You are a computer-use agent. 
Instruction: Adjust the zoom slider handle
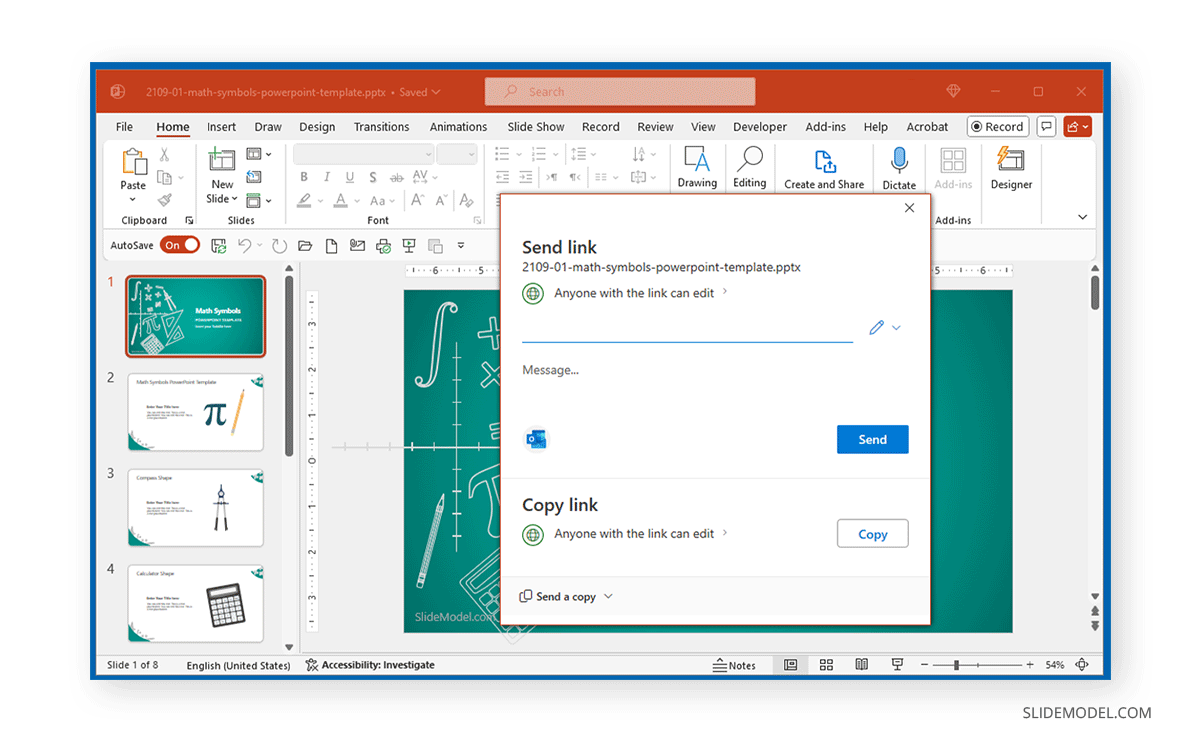click(x=957, y=665)
